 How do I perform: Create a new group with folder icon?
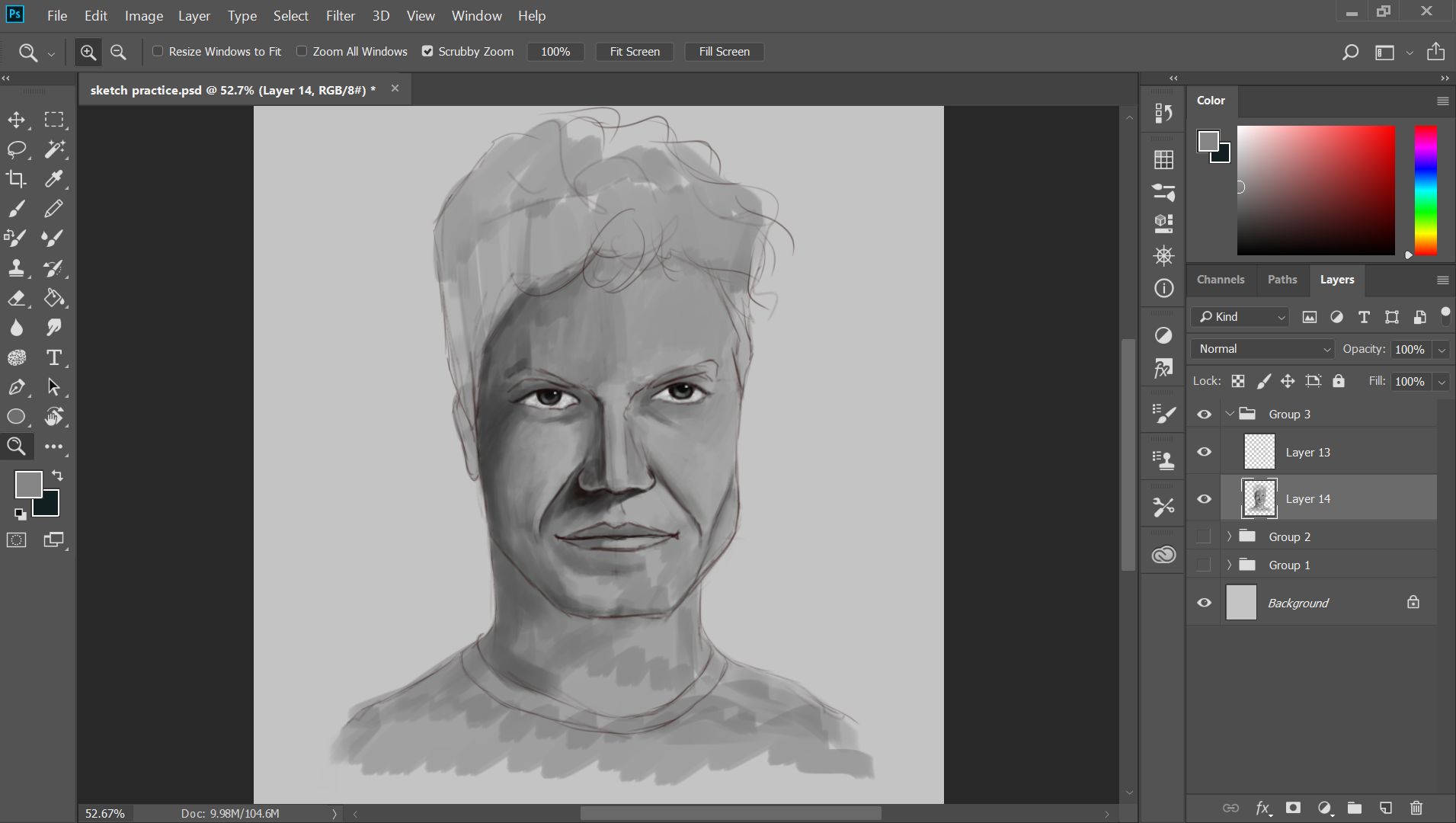[1354, 808]
